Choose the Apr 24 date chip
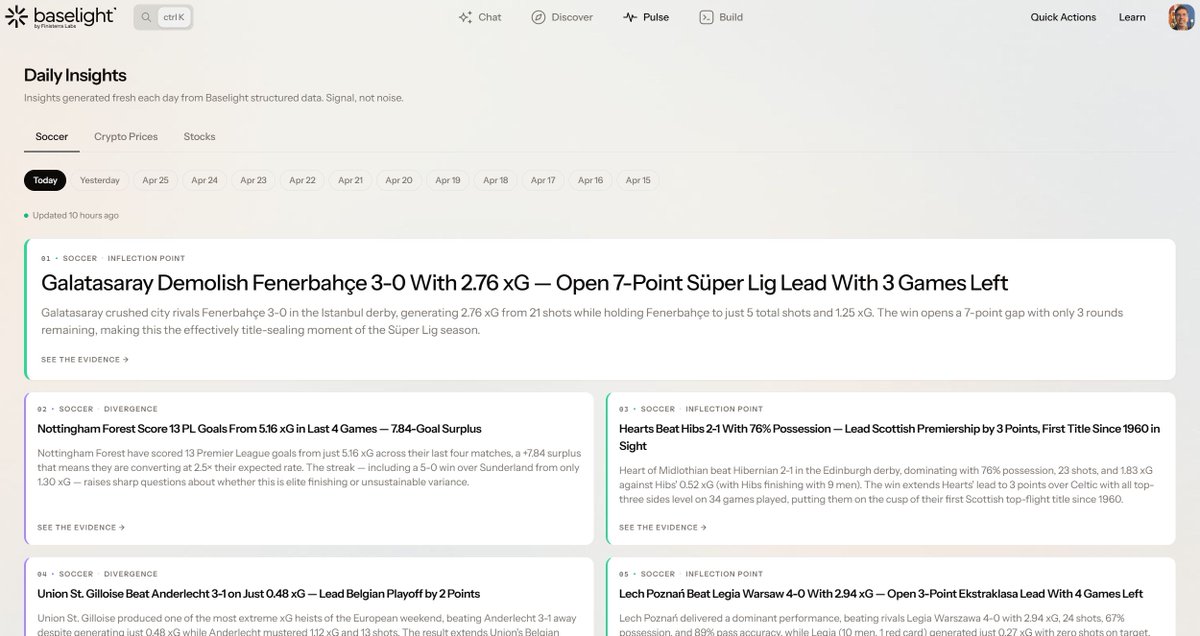 (205, 180)
